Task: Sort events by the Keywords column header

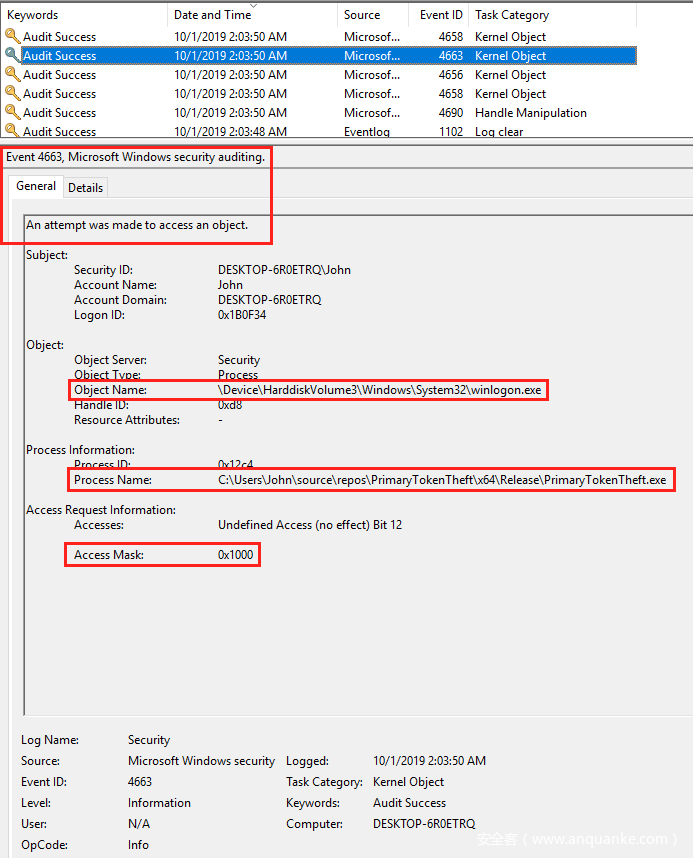Action: pos(33,15)
